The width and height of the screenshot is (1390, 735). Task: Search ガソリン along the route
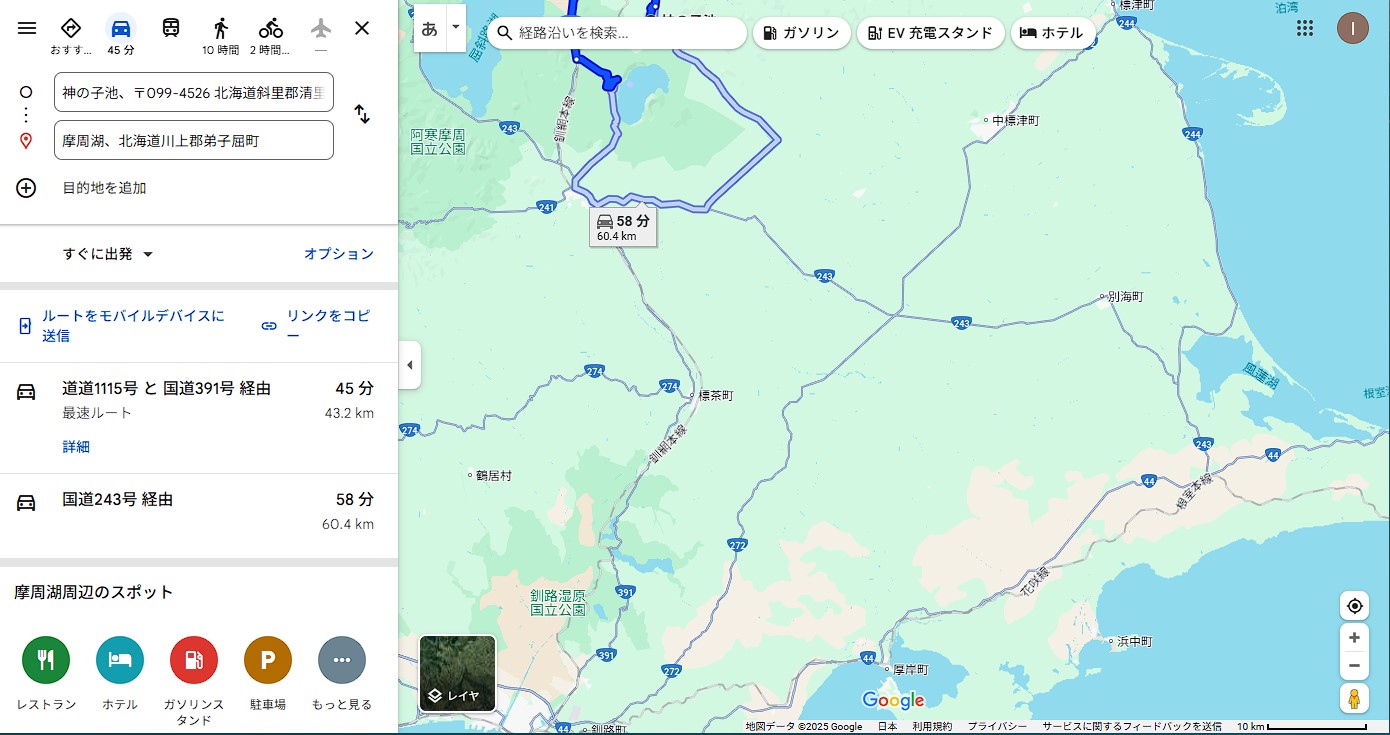click(x=801, y=33)
